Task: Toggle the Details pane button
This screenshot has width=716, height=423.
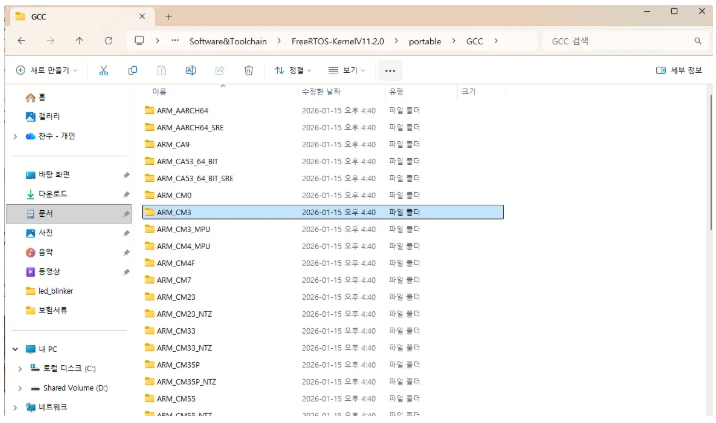Action: pyautogui.click(x=679, y=70)
